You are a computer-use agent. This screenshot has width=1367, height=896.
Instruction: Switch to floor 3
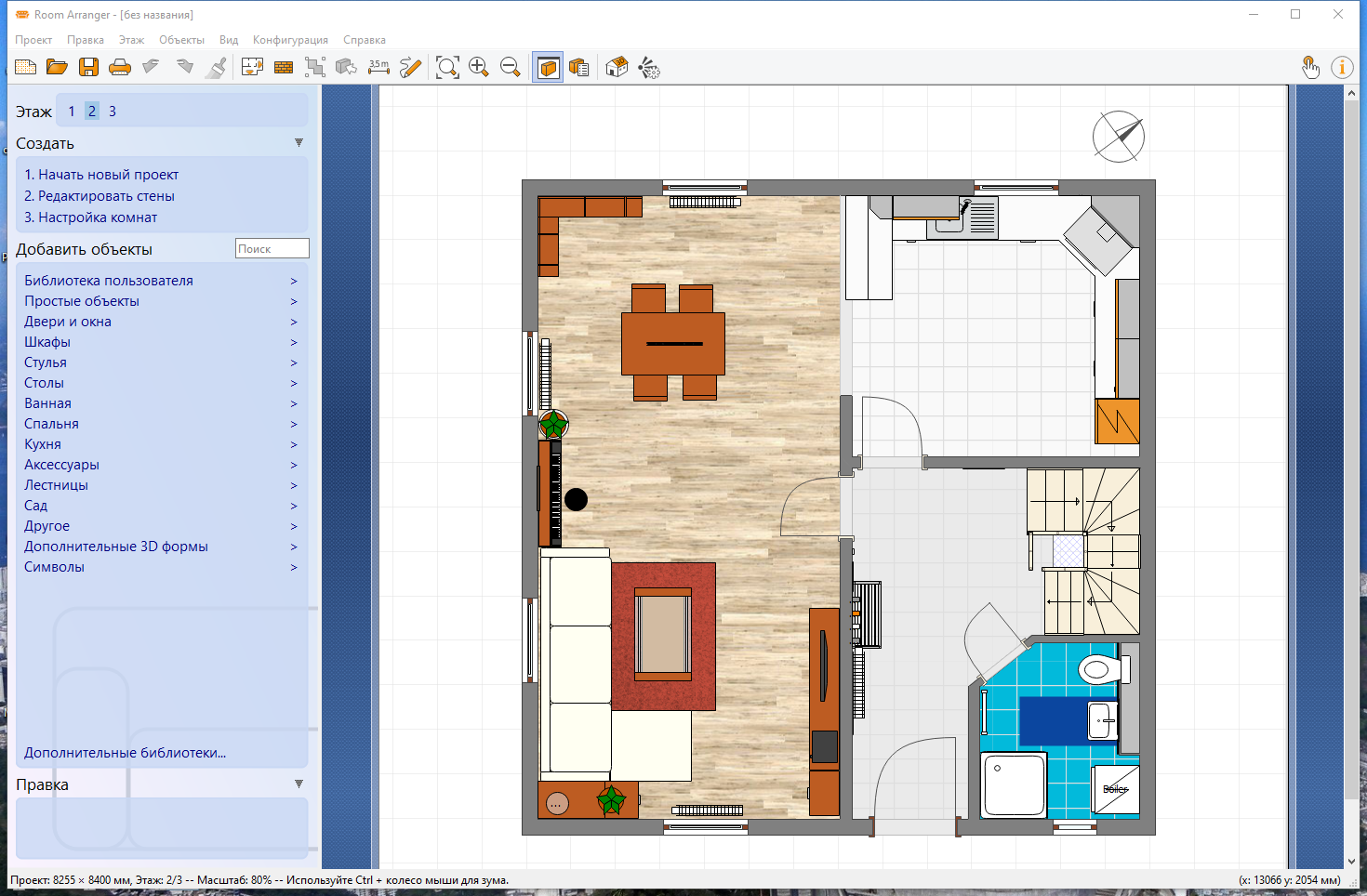(x=113, y=112)
